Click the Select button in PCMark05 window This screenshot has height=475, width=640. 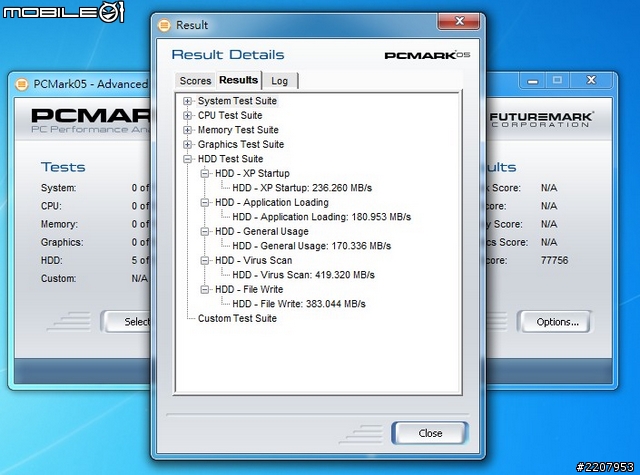click(x=127, y=322)
